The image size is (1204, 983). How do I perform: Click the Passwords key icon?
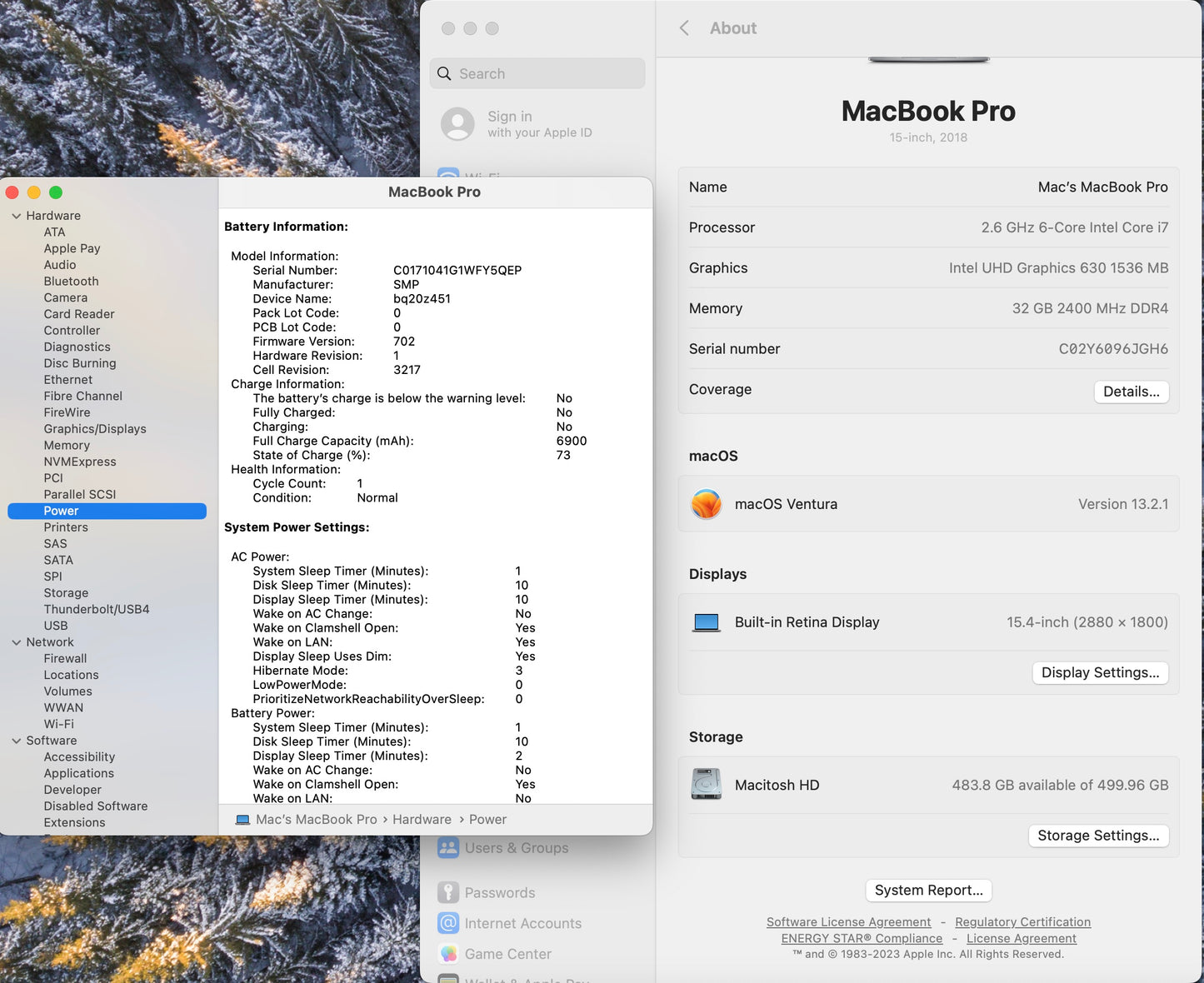pos(448,891)
